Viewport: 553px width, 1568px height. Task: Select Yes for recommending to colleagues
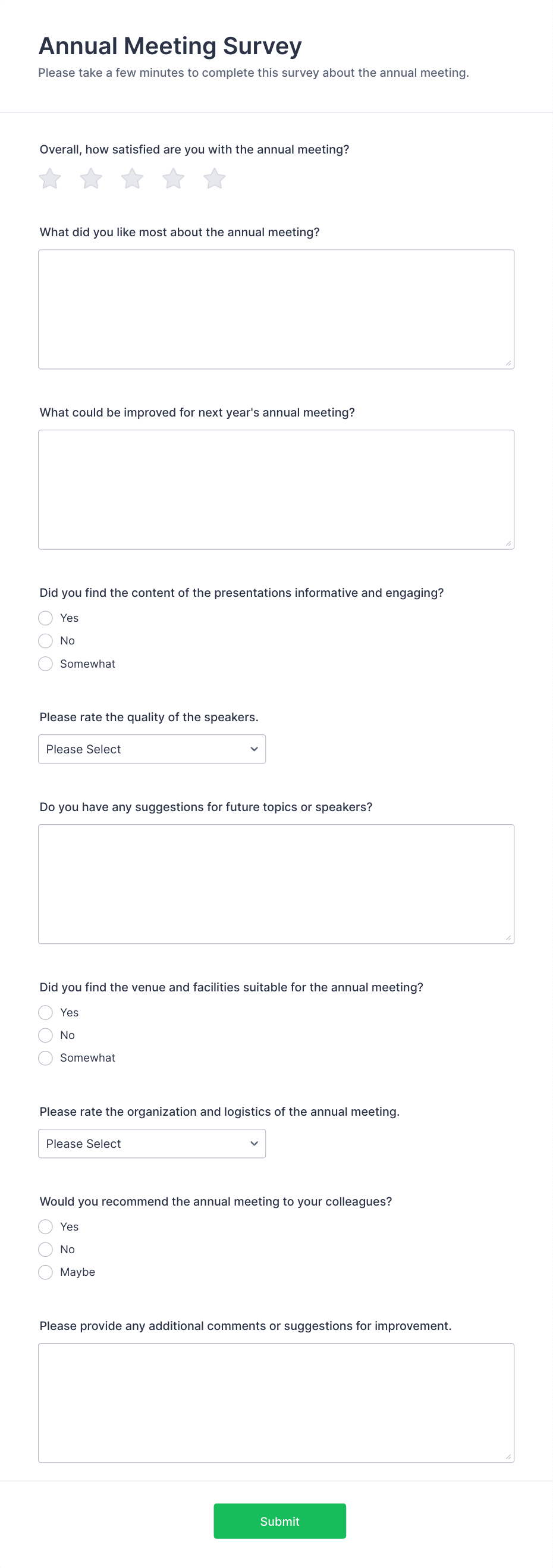click(x=45, y=1226)
